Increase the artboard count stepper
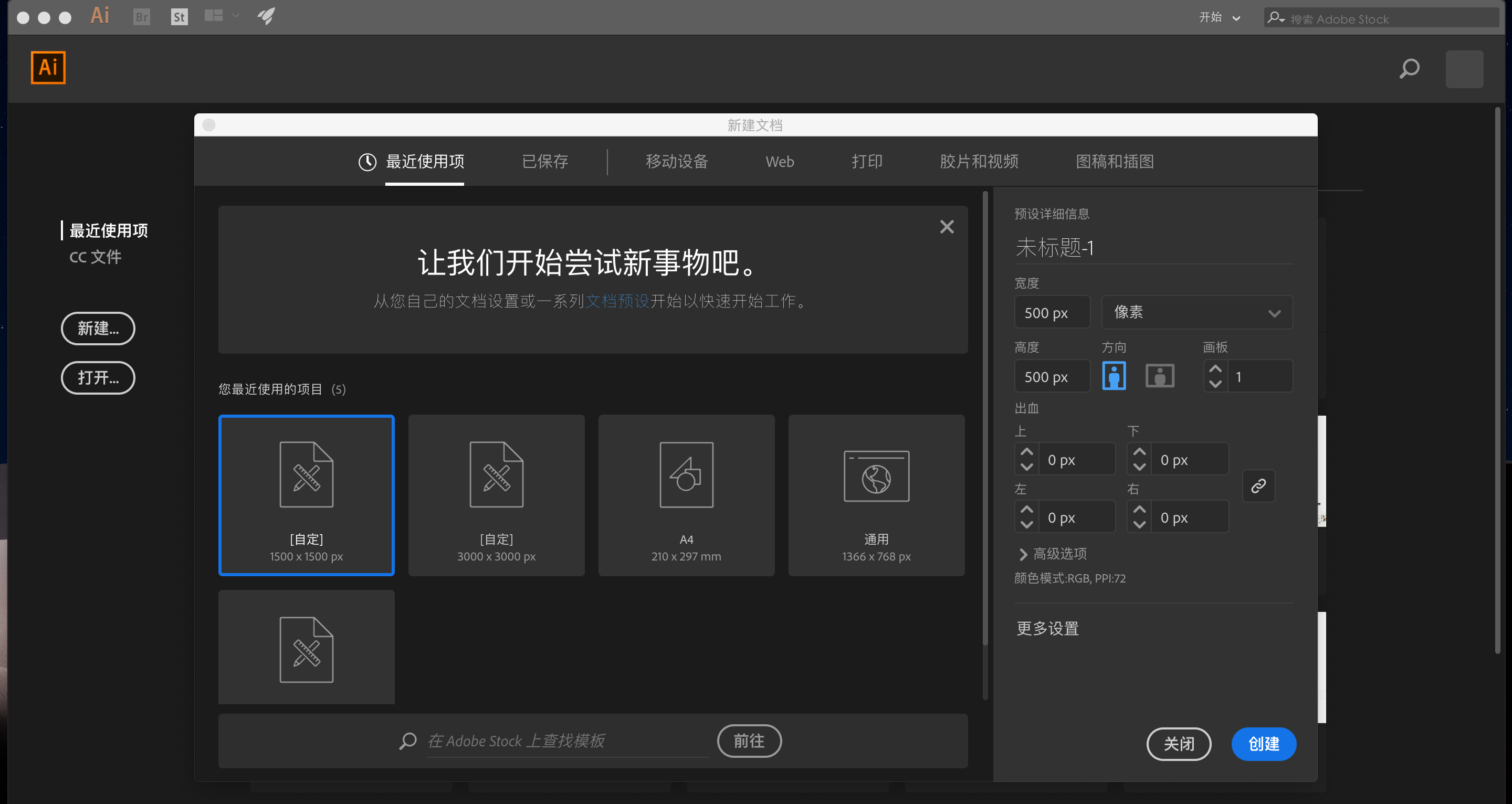This screenshot has height=804, width=1512. (x=1215, y=369)
